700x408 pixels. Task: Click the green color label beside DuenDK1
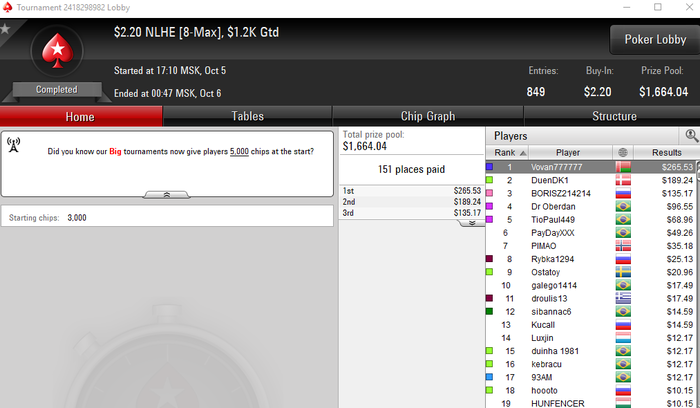[489, 180]
